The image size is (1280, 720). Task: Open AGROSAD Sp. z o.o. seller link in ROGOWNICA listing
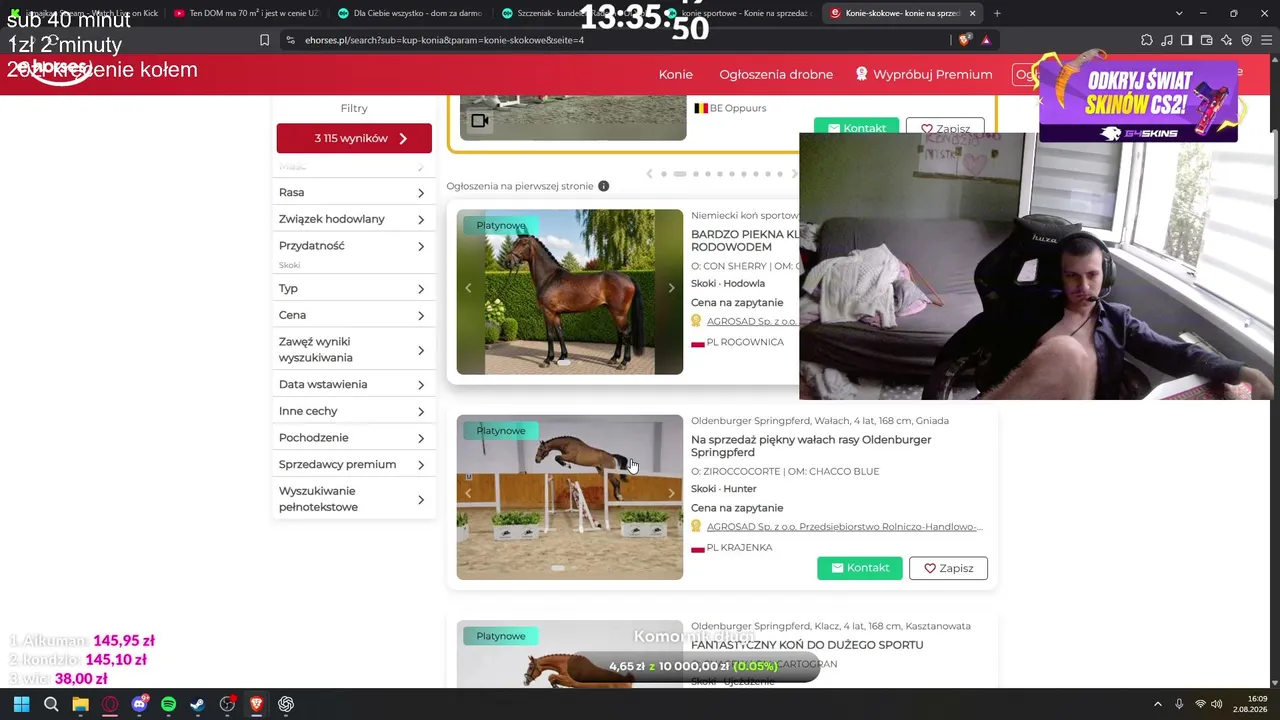coord(752,321)
